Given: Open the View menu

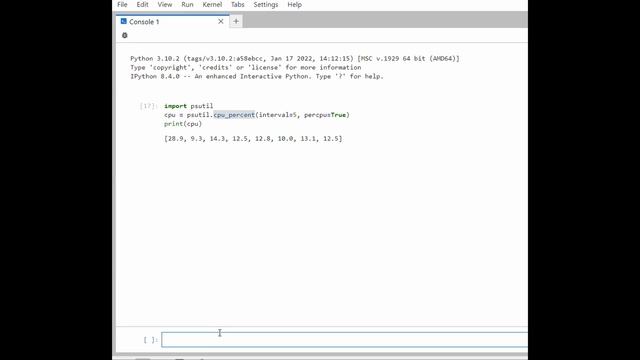Looking at the screenshot, I should pos(165,4).
